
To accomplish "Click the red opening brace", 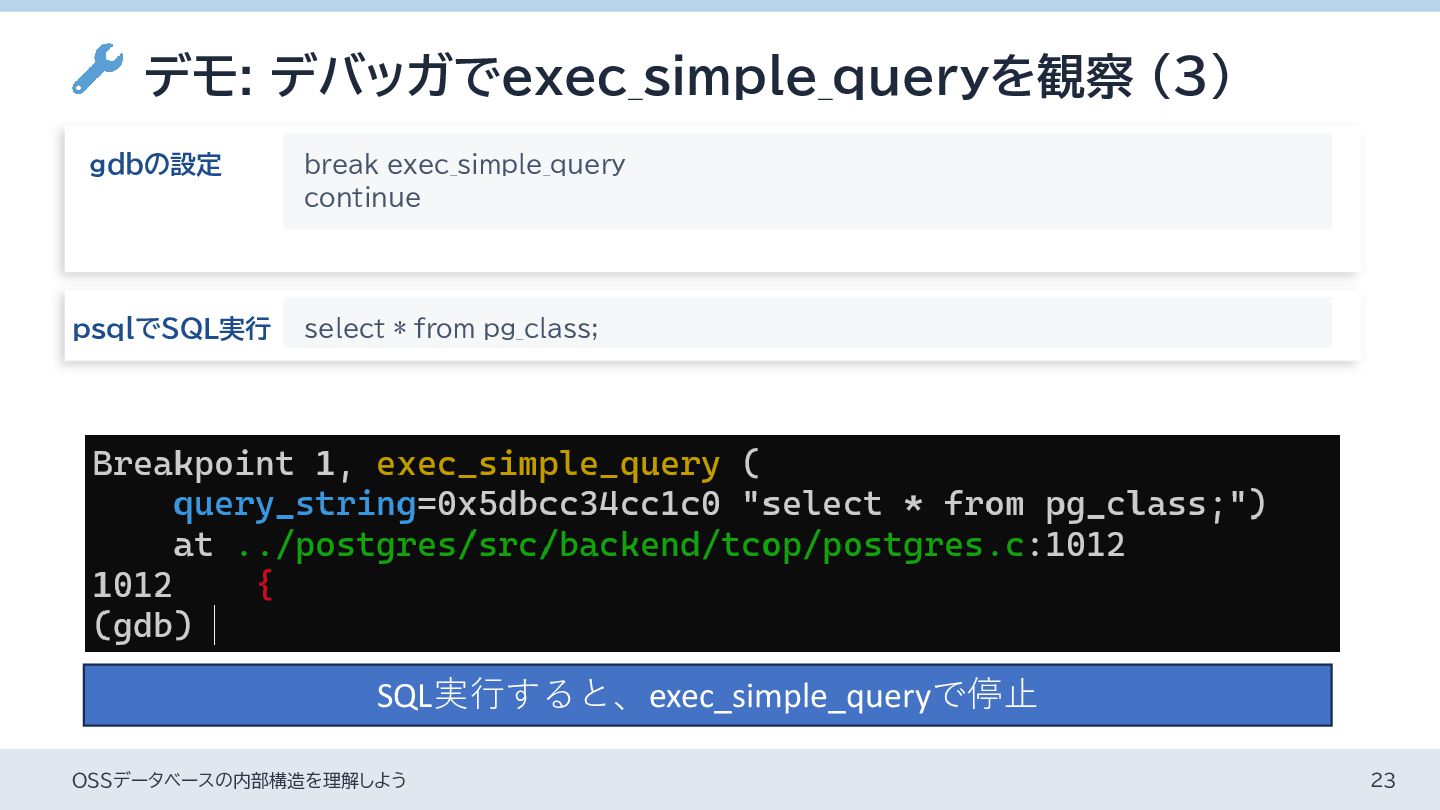I will (264, 585).
